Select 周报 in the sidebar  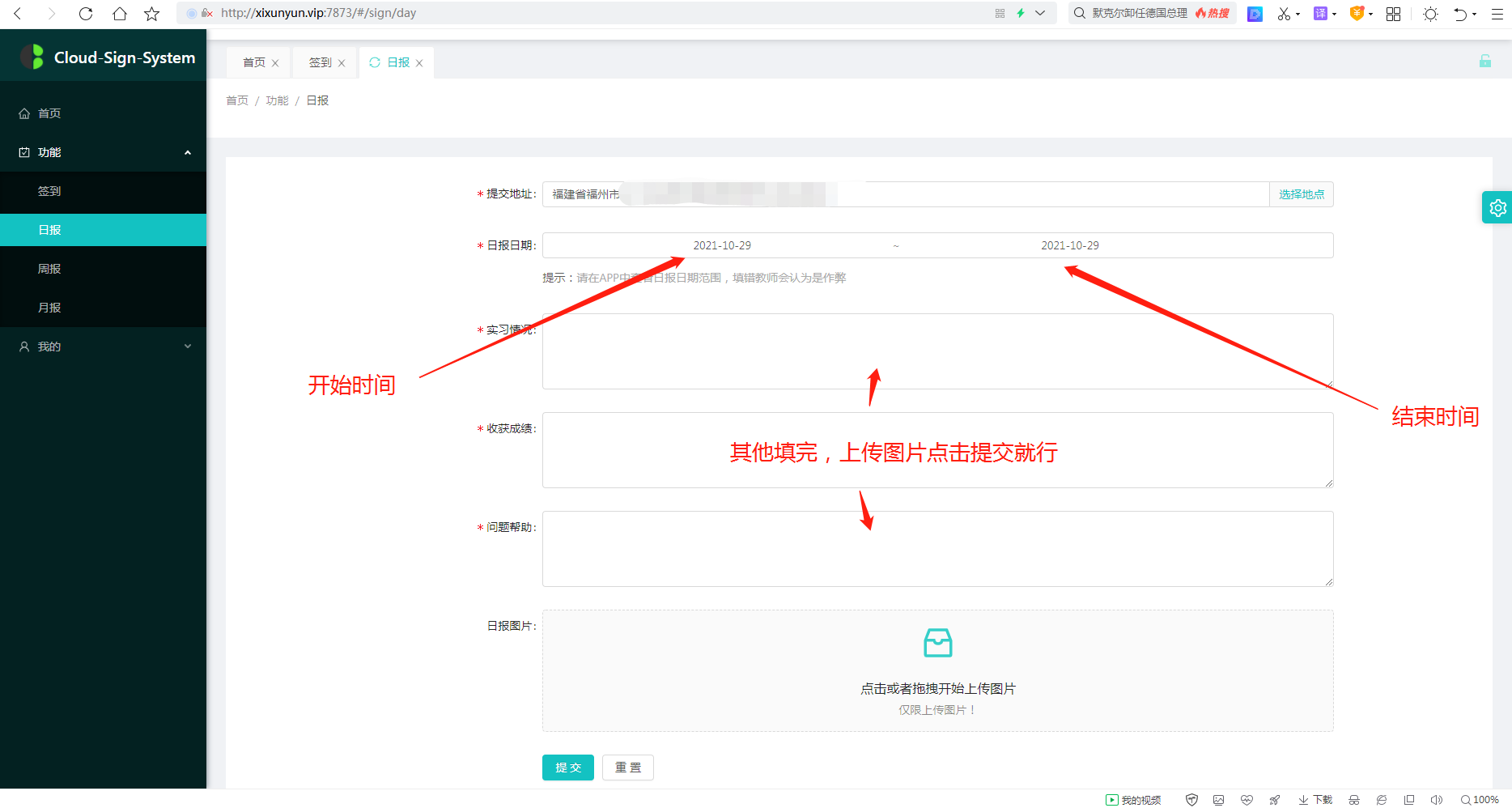tap(103, 269)
